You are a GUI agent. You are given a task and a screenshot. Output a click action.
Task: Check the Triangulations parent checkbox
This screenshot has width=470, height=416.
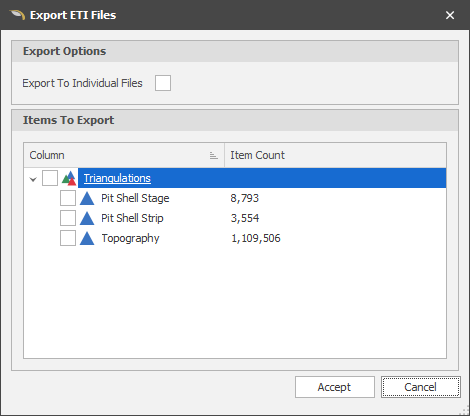50,178
